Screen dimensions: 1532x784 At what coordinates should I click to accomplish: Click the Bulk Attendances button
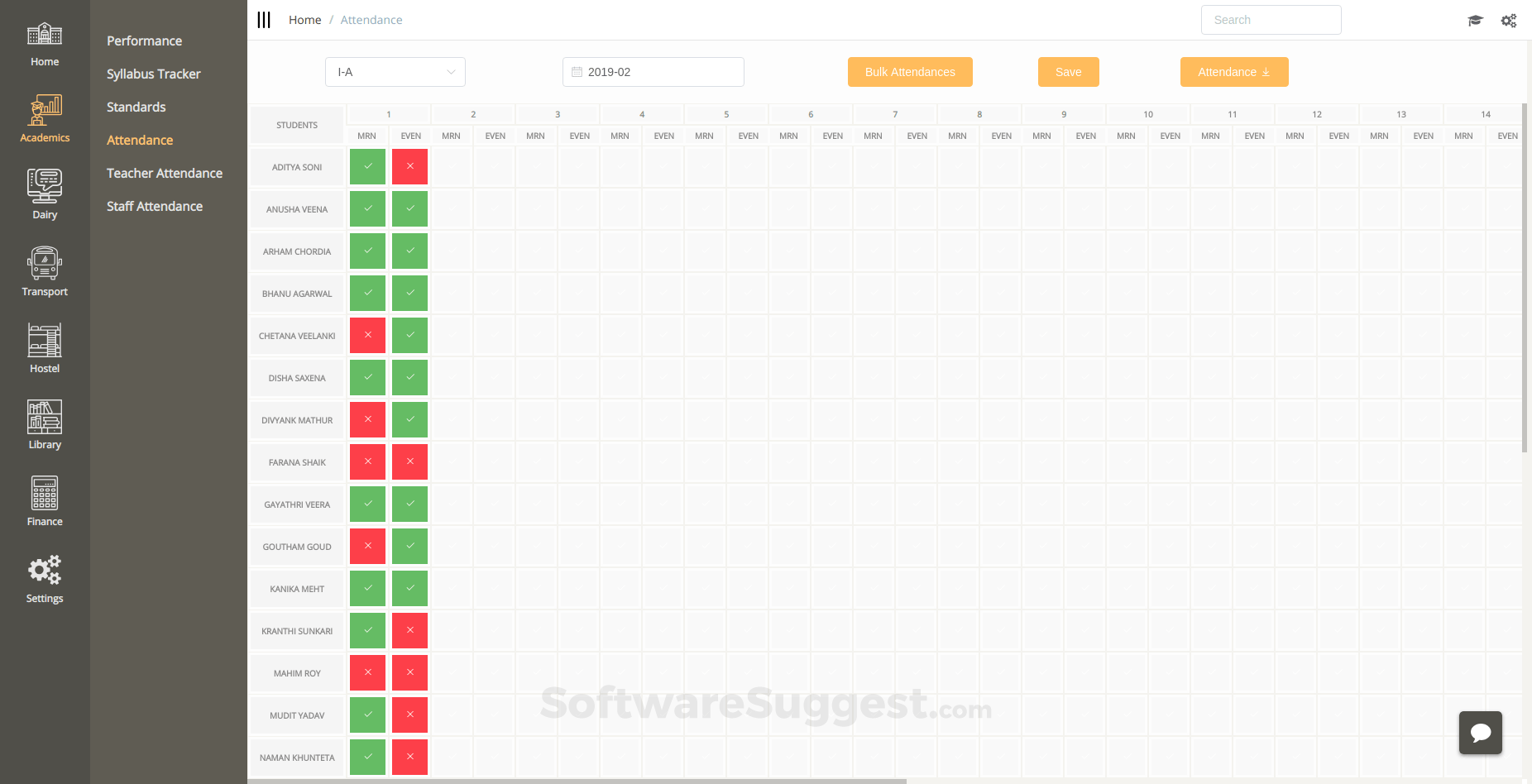point(910,72)
